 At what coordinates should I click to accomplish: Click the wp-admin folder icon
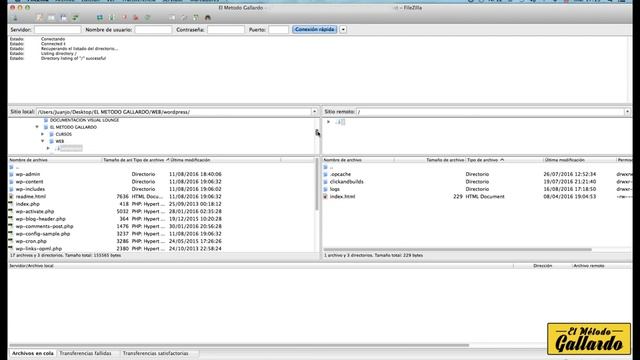tap(11, 174)
